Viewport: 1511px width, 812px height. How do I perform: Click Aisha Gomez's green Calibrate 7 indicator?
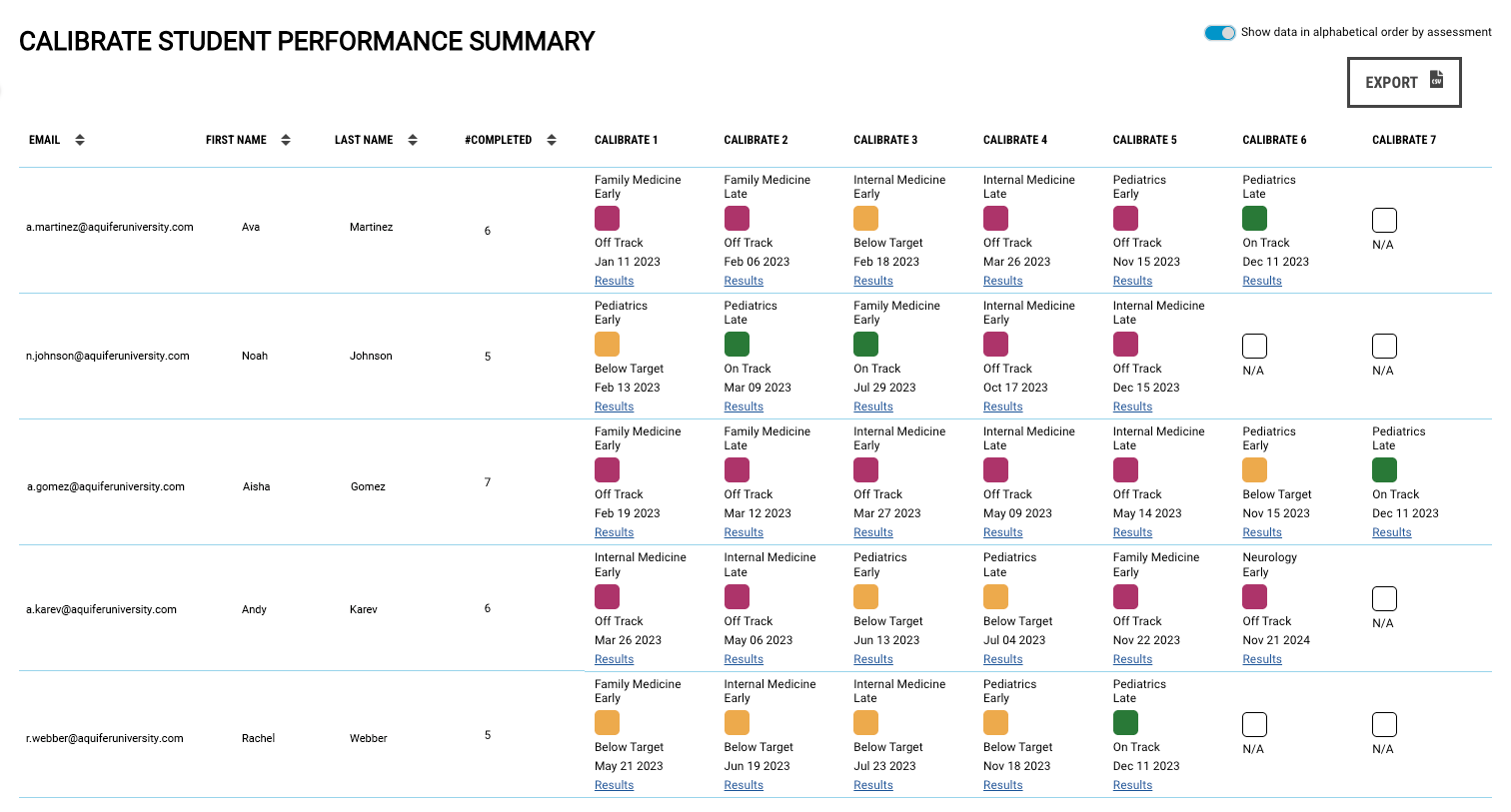[1384, 469]
